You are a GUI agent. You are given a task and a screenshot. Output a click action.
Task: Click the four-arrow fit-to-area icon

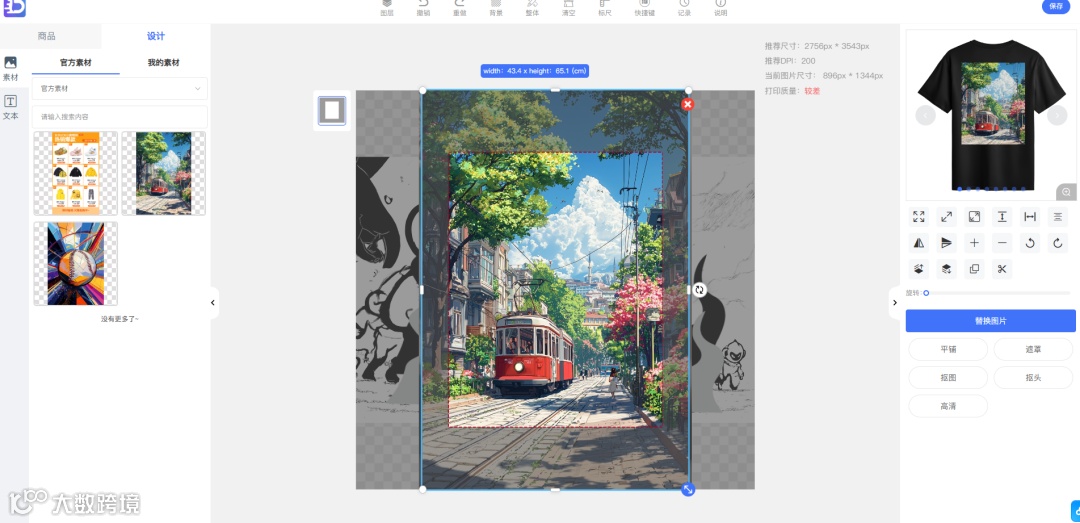(x=919, y=216)
